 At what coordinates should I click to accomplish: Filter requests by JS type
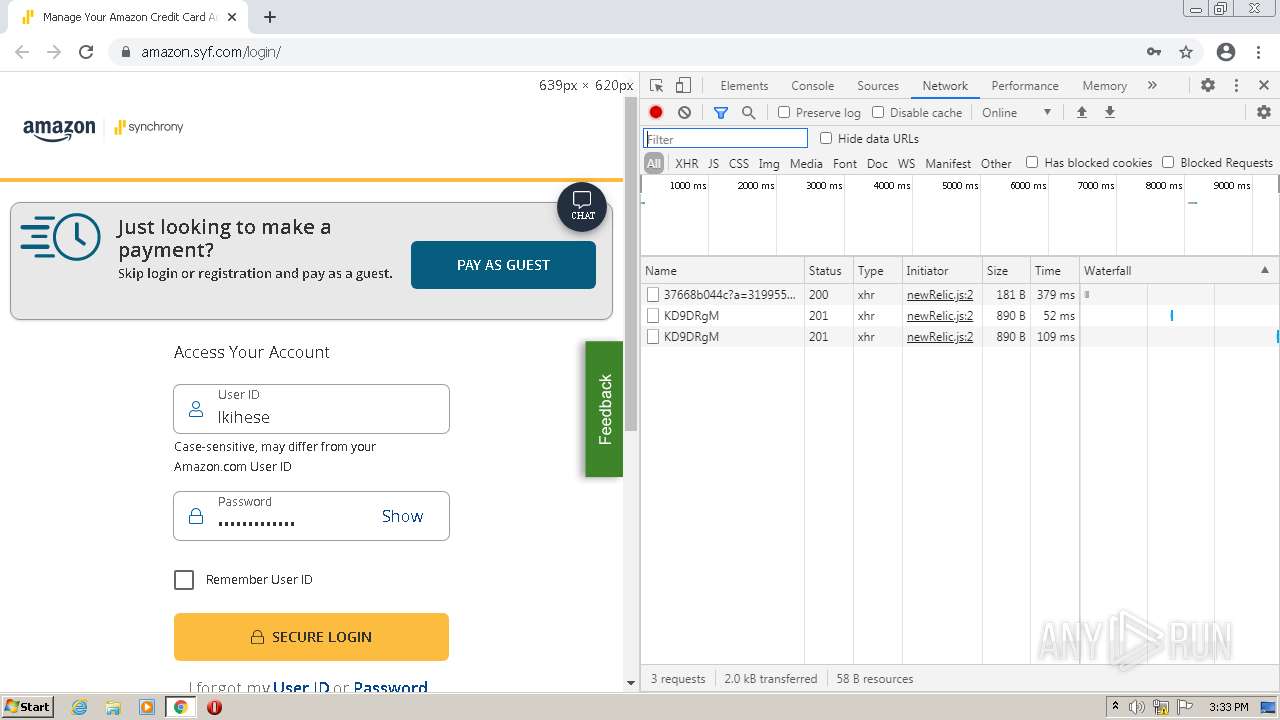click(x=713, y=163)
